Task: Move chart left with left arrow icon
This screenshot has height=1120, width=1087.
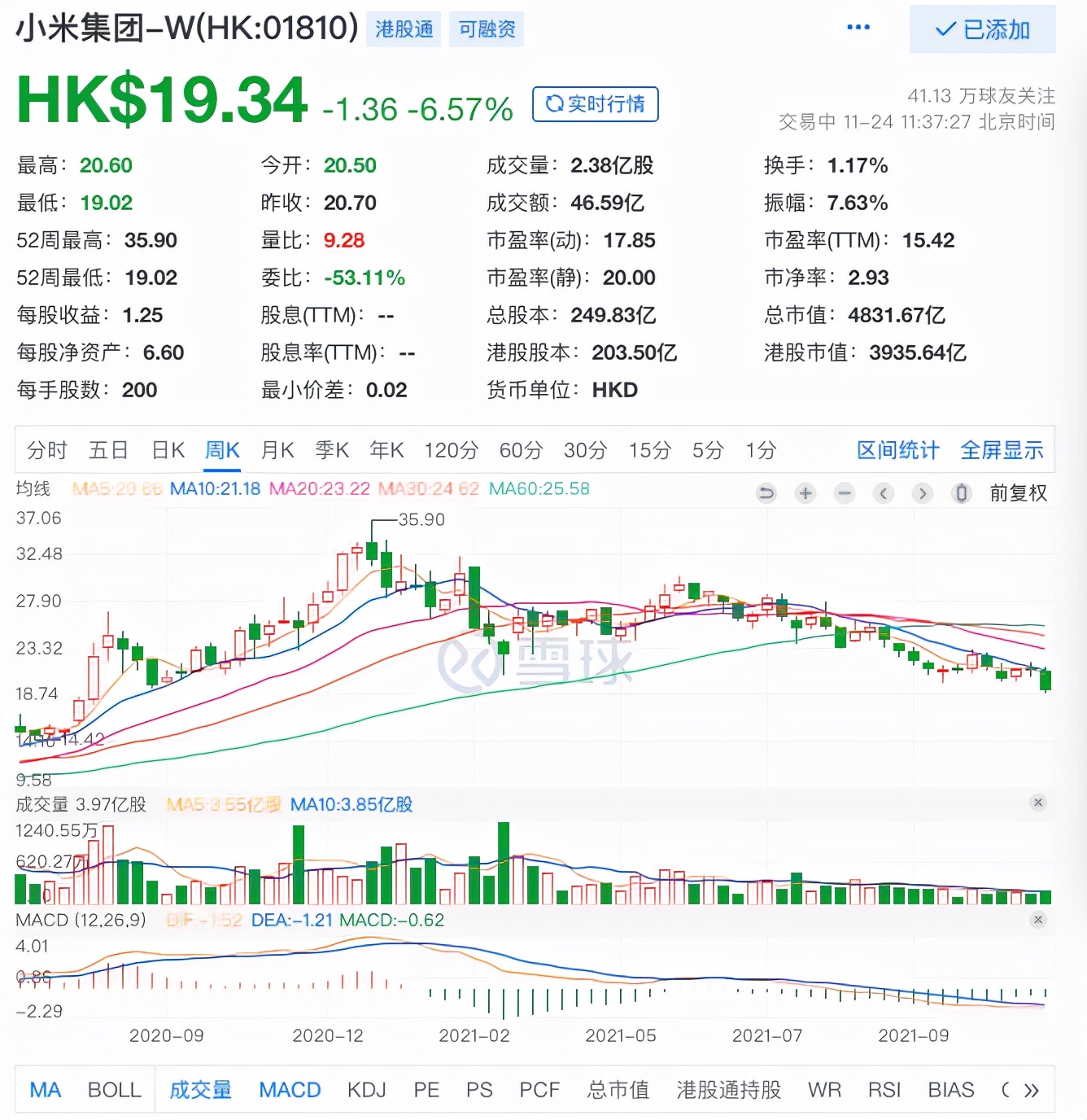Action: pyautogui.click(x=884, y=493)
